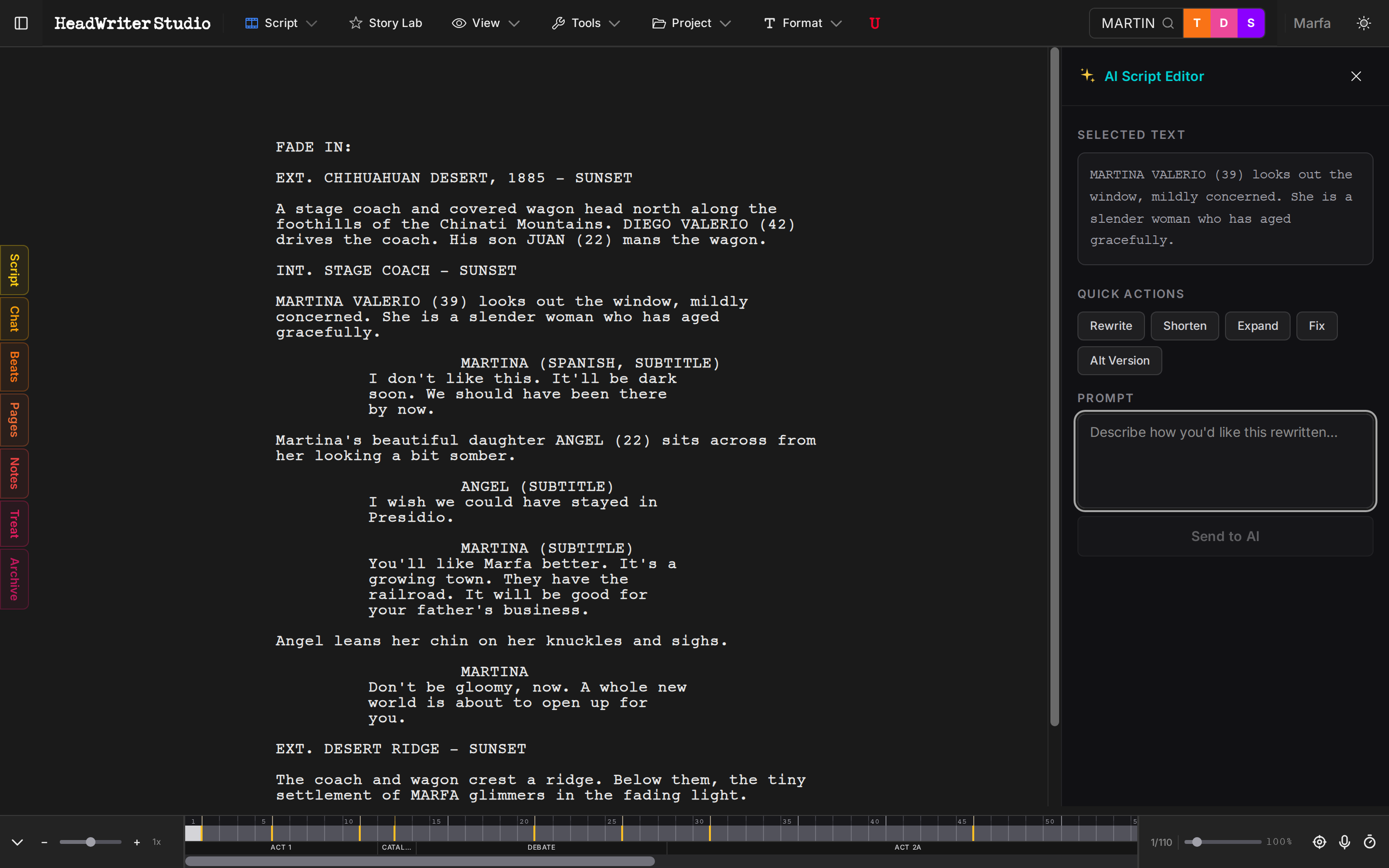Screen dimensions: 1389x868
Task: Expand the Tools menu
Action: tap(586, 23)
